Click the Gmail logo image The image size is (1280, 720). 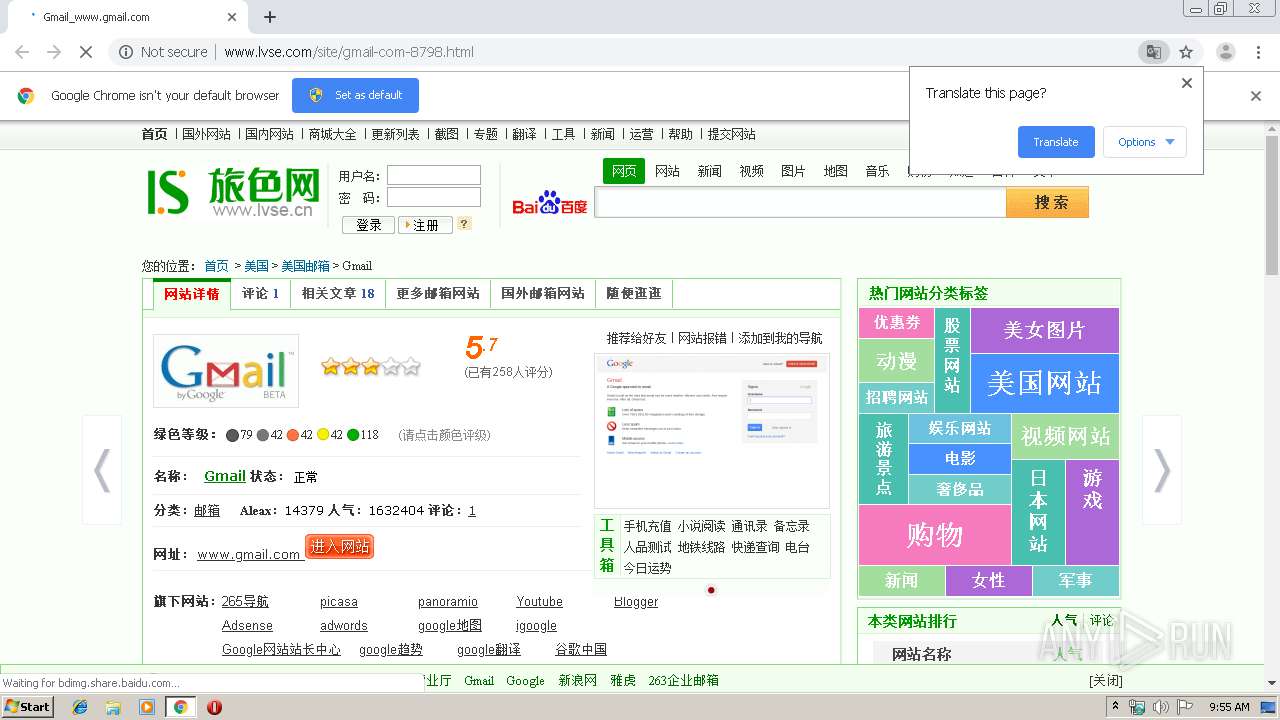226,371
